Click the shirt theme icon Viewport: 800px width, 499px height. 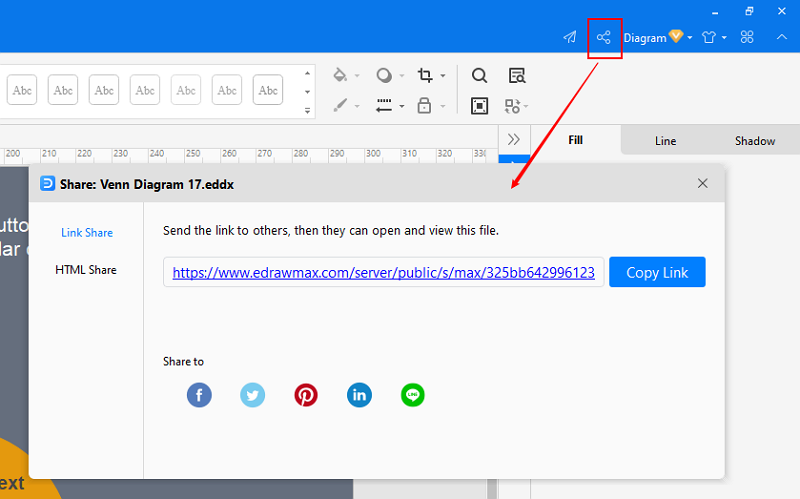click(x=709, y=37)
